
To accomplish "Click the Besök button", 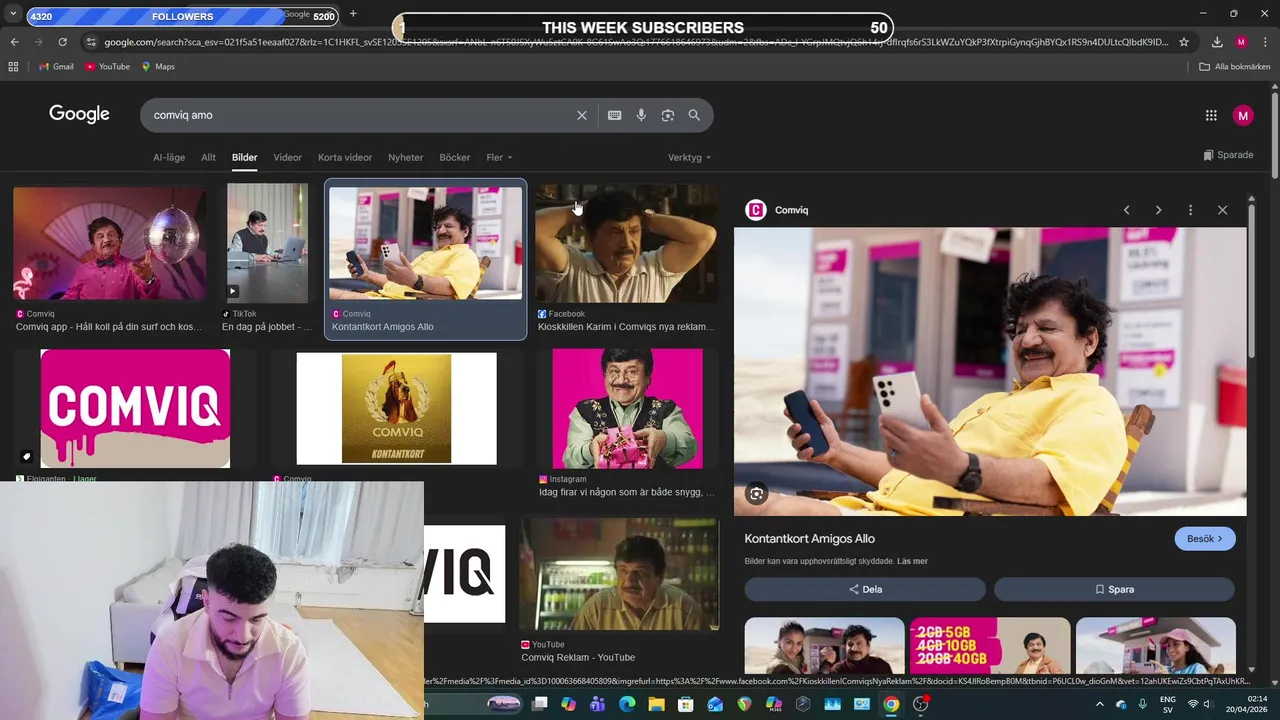I will [1205, 539].
